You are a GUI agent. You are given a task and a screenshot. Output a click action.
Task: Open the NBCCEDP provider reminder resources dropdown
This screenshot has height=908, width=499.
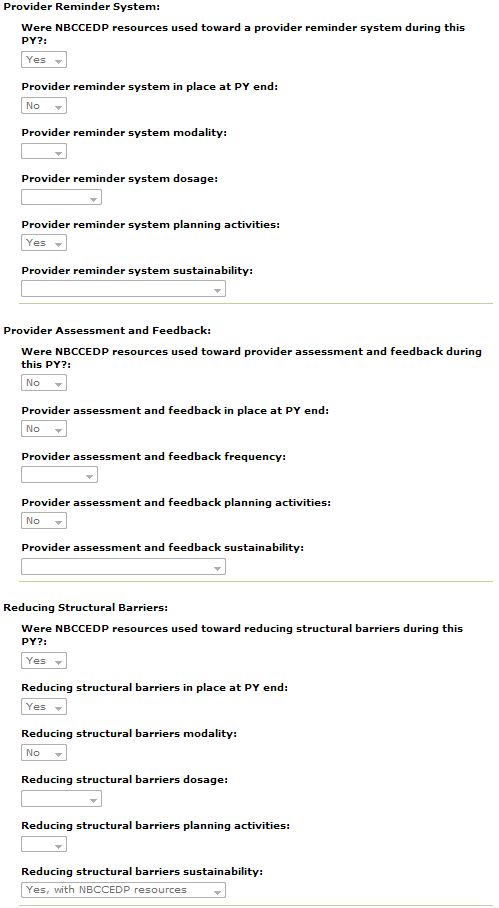[44, 60]
